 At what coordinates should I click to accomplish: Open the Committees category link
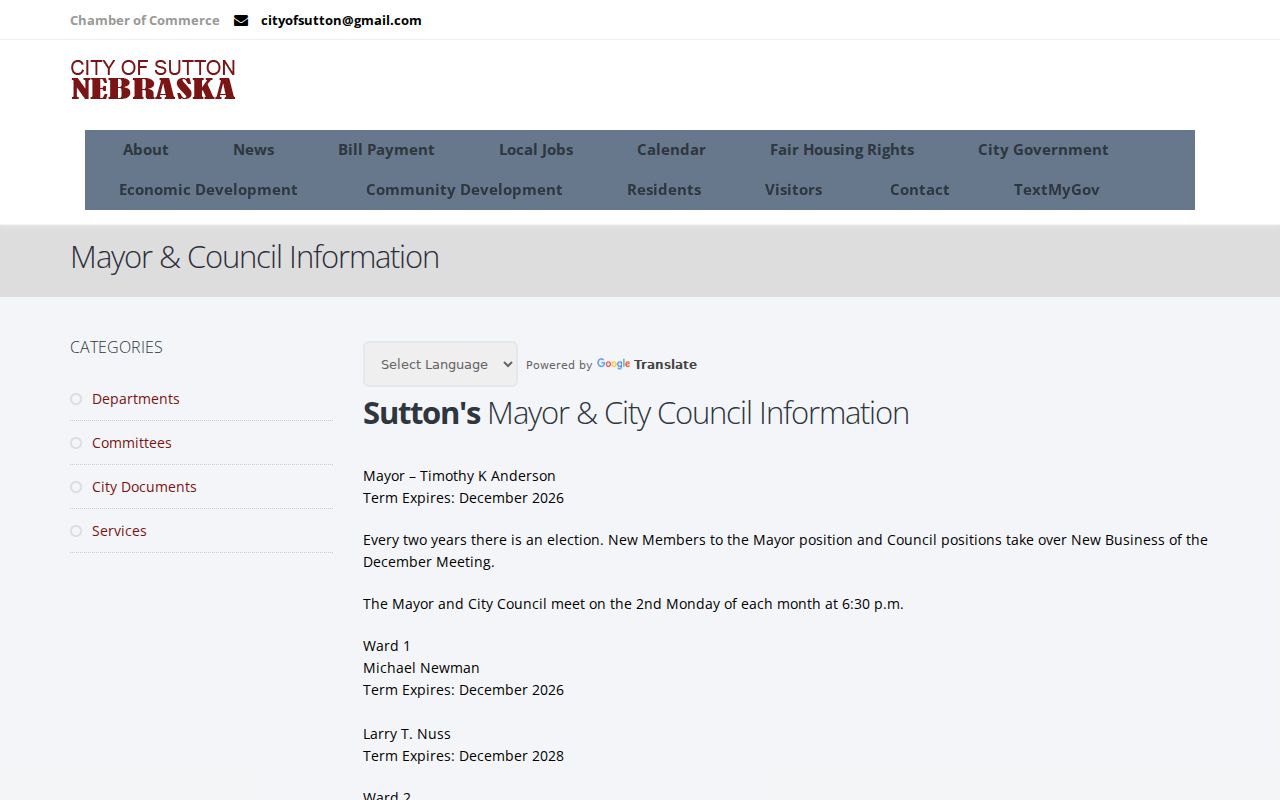pyautogui.click(x=132, y=443)
